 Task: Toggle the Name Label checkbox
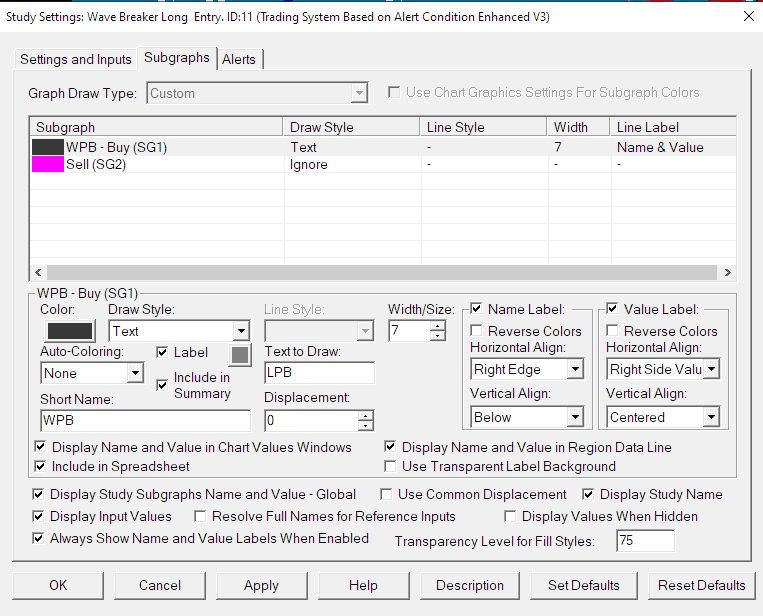(x=476, y=310)
